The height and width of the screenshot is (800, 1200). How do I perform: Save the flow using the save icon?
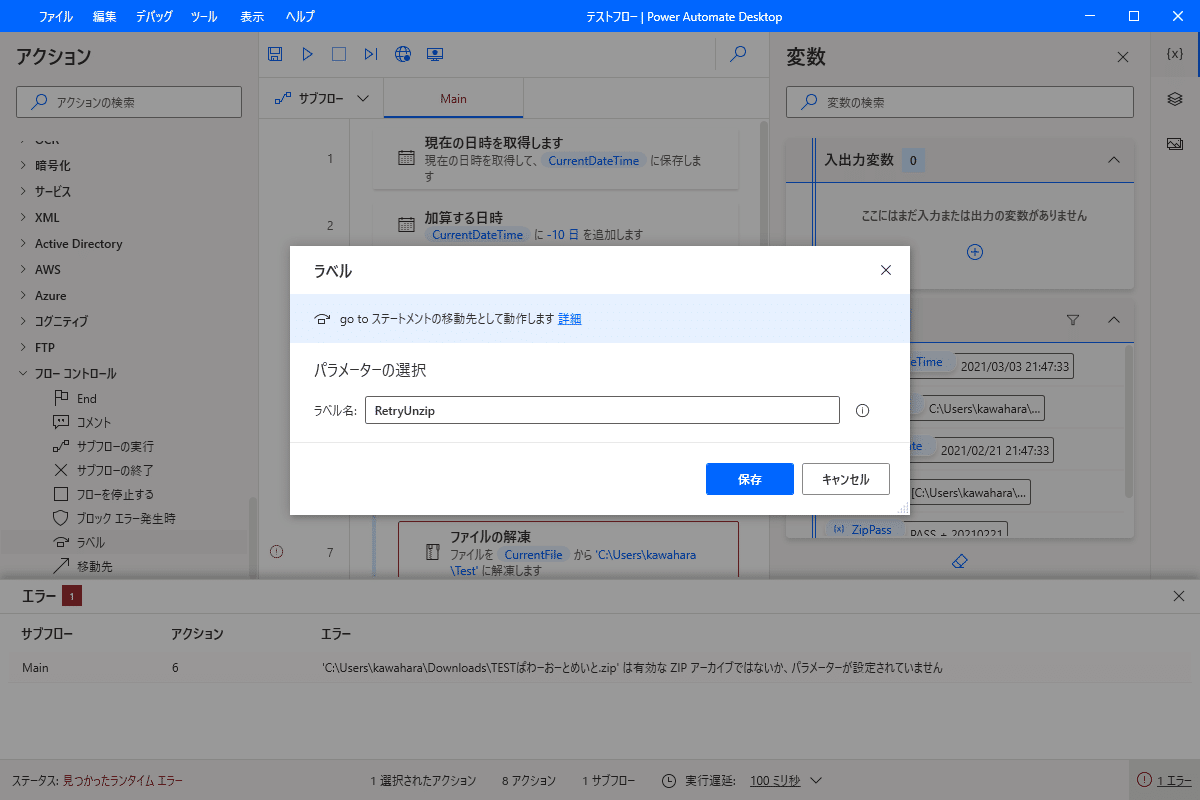tap(274, 54)
